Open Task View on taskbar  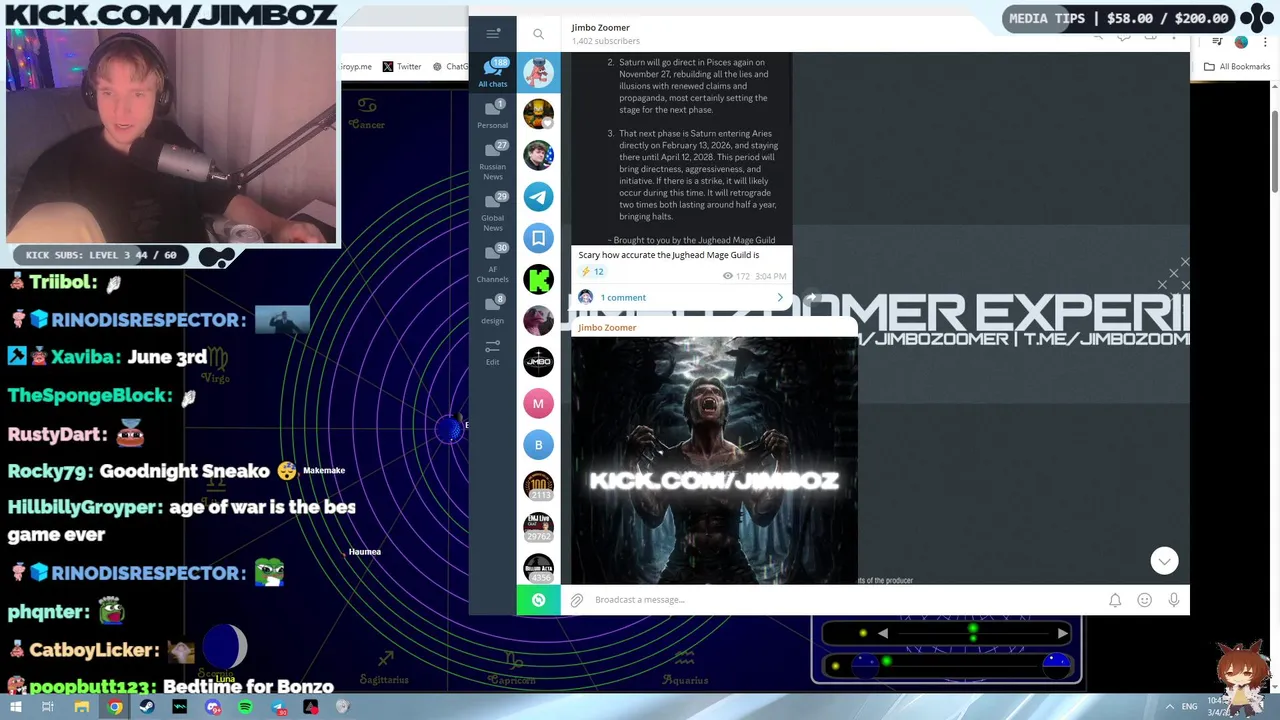tap(47, 707)
